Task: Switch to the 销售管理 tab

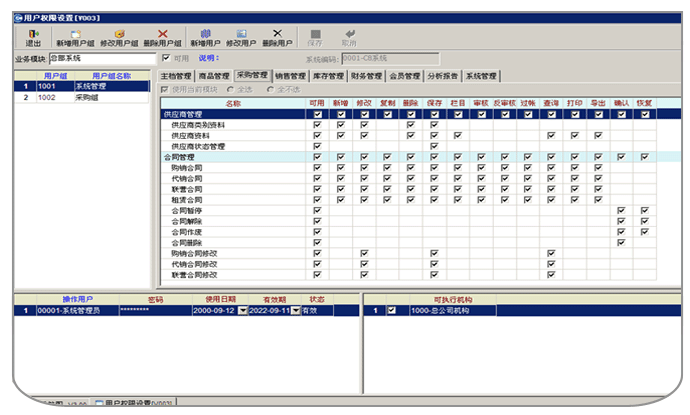Action: [290, 76]
